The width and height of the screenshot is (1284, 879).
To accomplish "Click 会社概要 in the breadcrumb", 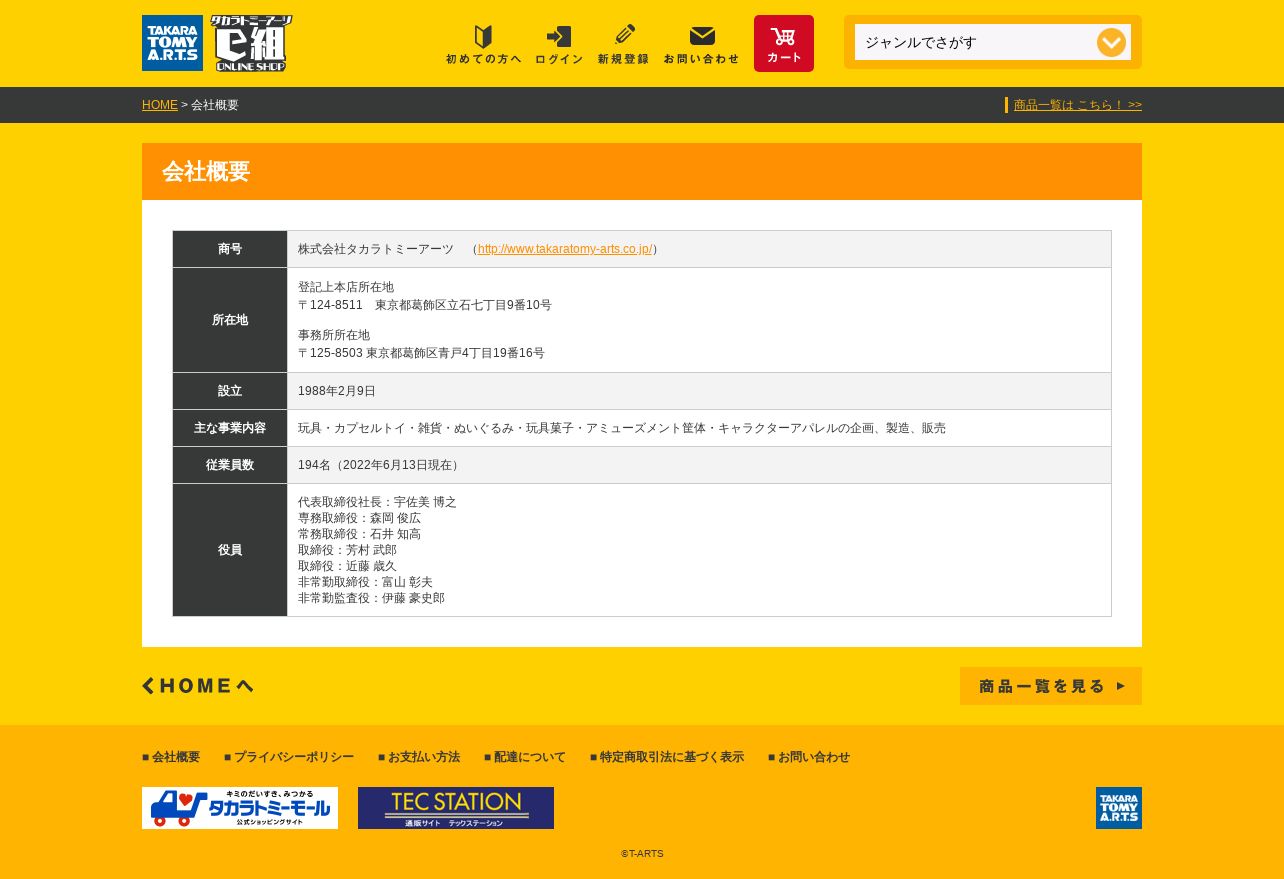I will [x=215, y=105].
